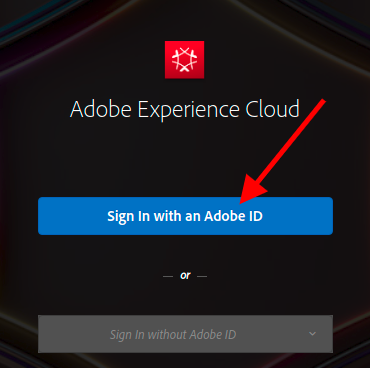Select the Adobe Experience Cloud heading text

coord(185,109)
